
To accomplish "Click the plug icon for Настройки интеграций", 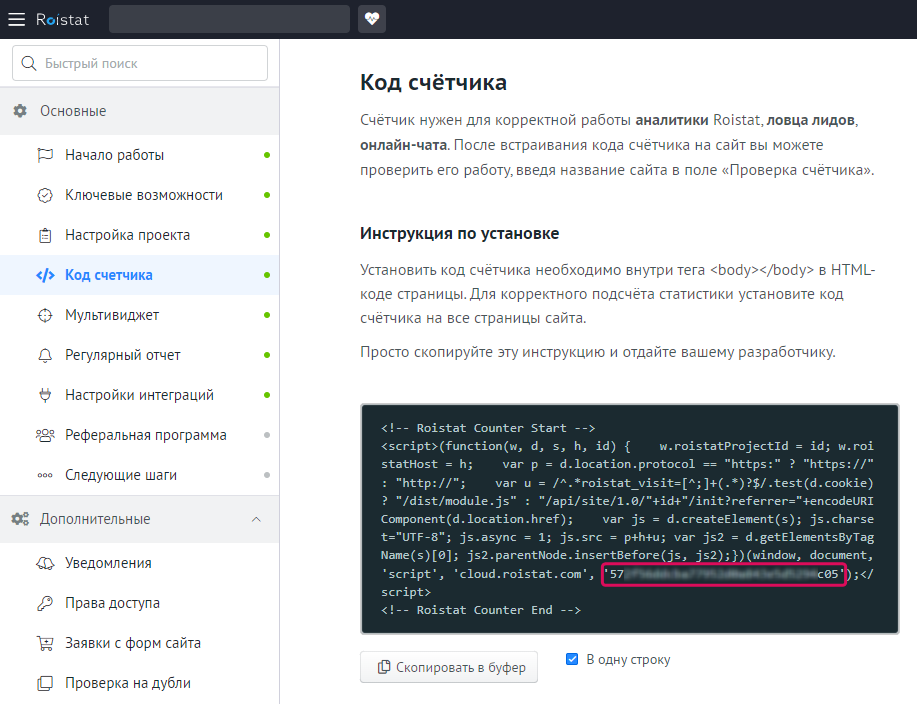I will pos(45,395).
